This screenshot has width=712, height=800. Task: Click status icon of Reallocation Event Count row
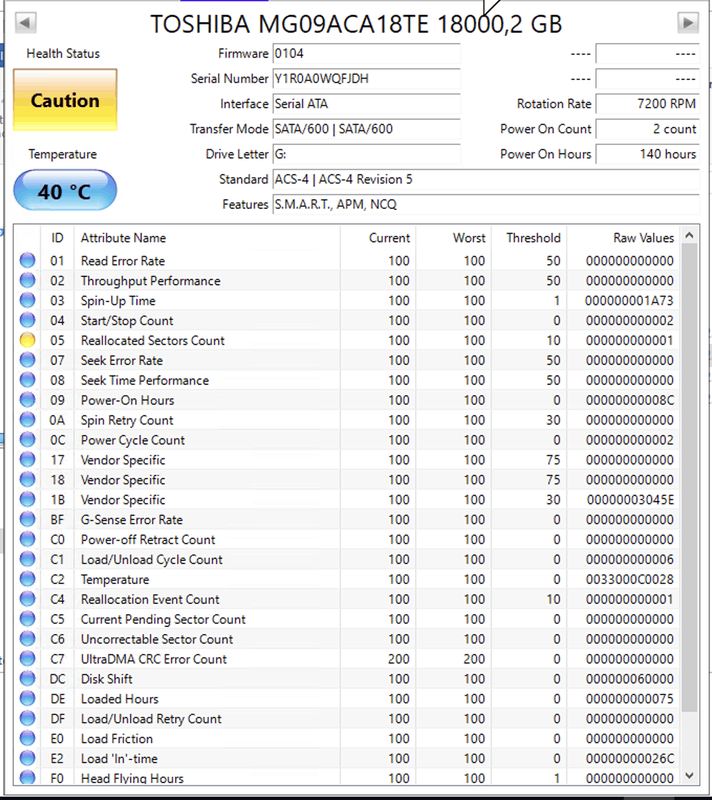click(28, 599)
